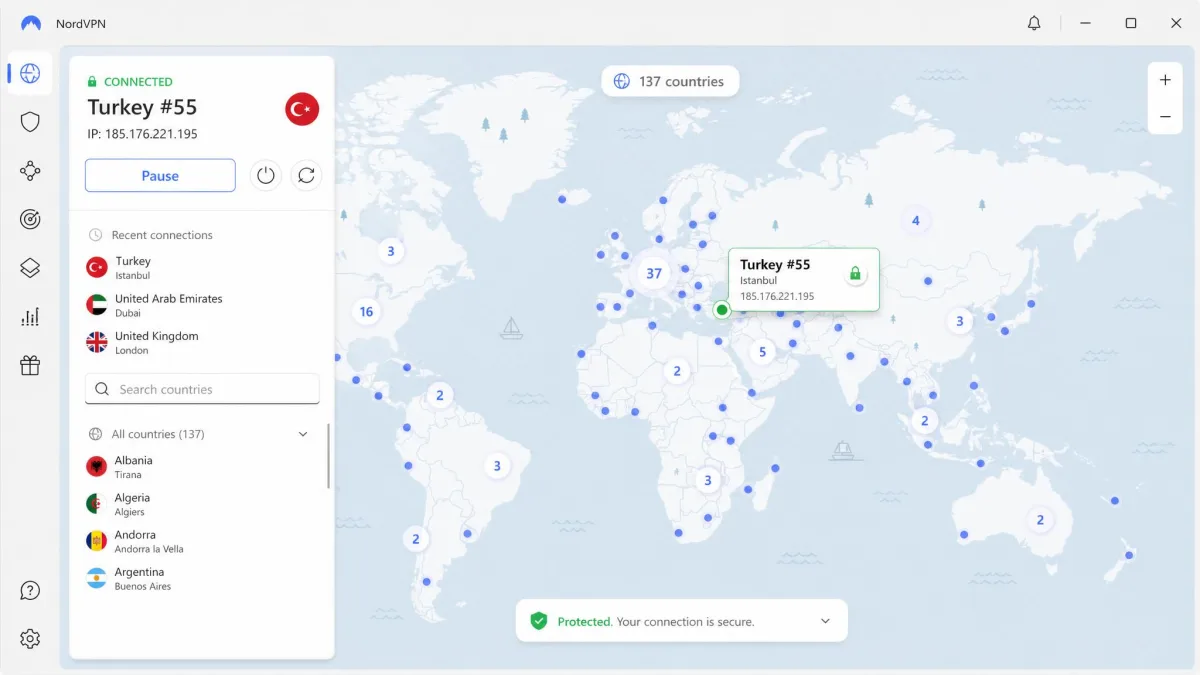Connect to Albania Tirana
Screen dimensions: 1200x675
pyautogui.click(x=200, y=467)
